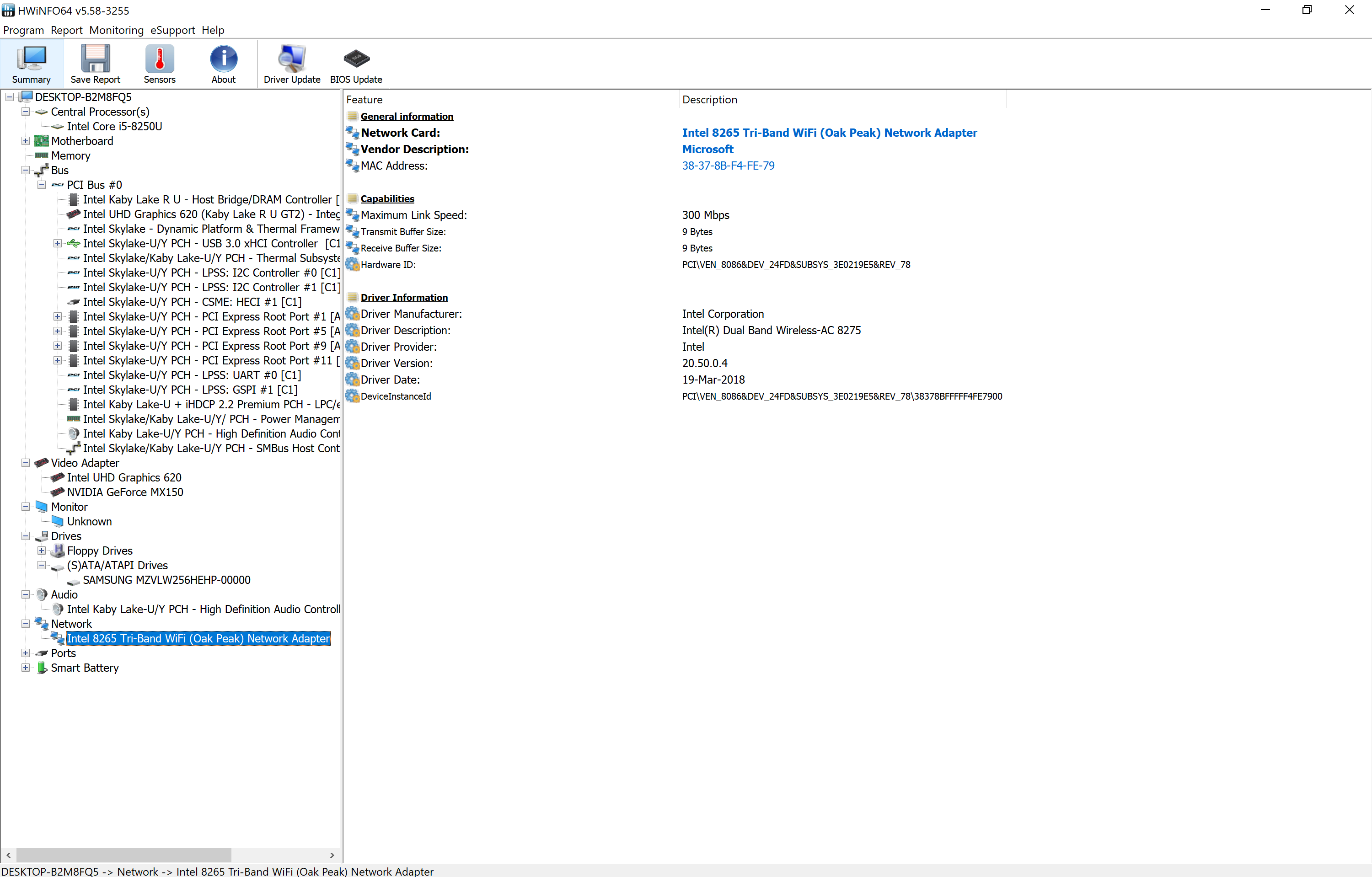Select the SAMSUNG MZVLW256HEHP-00000 drive
Viewport: 1372px width, 877px height.
tap(166, 580)
